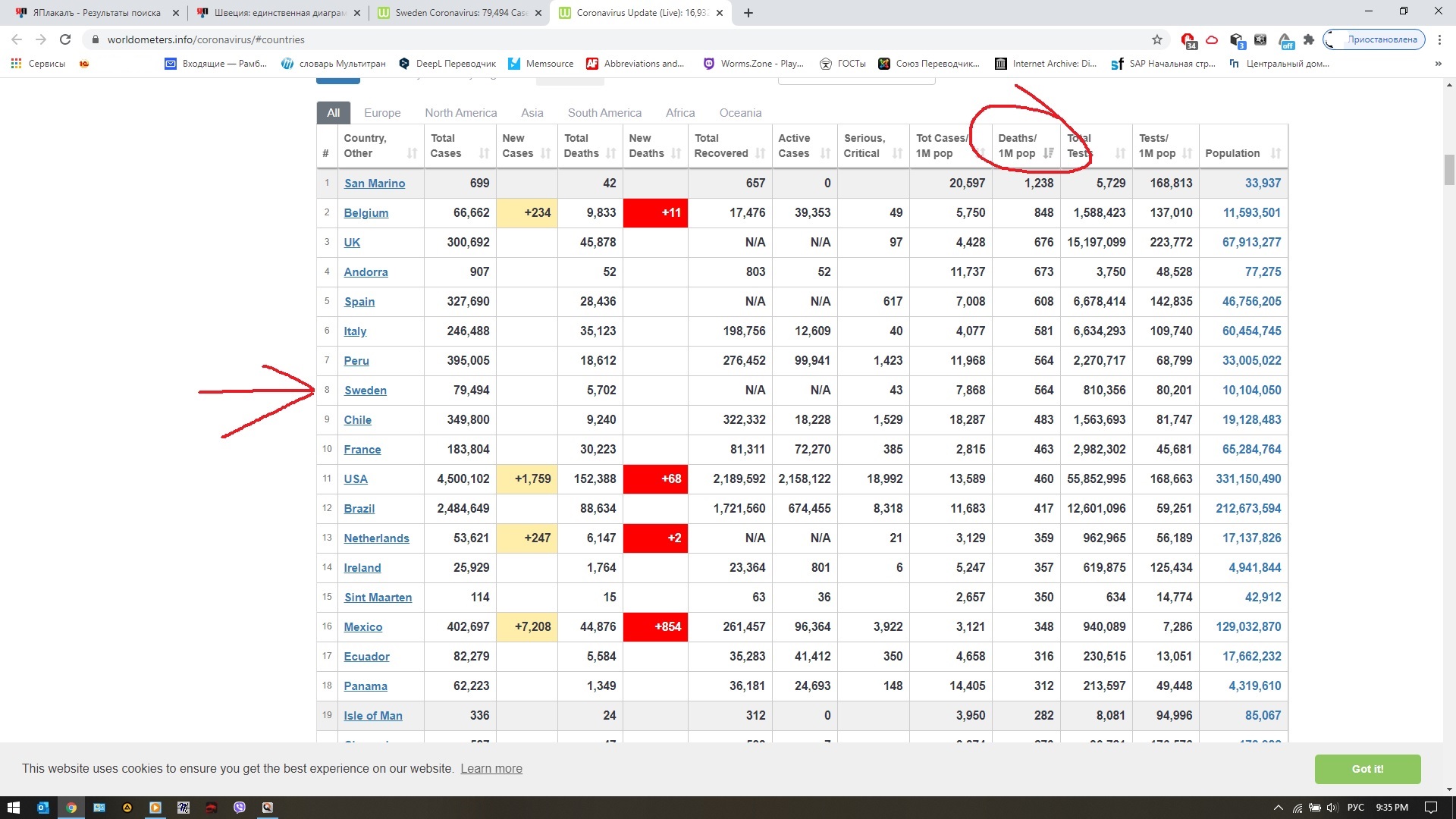Viewport: 1456px width, 819px height.
Task: Go forward to the next page
Action: 41,39
